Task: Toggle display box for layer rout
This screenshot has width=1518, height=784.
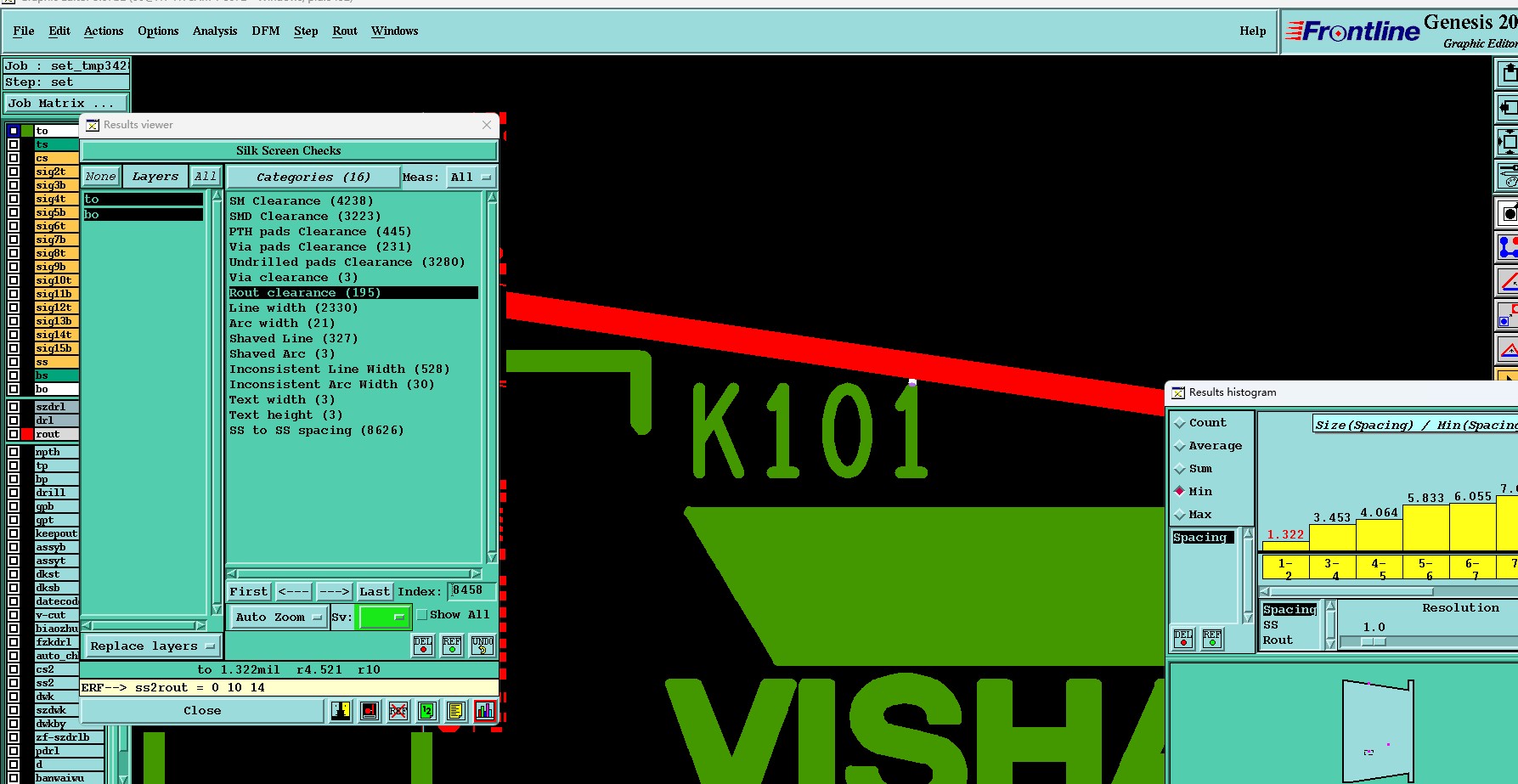Action: point(14,434)
